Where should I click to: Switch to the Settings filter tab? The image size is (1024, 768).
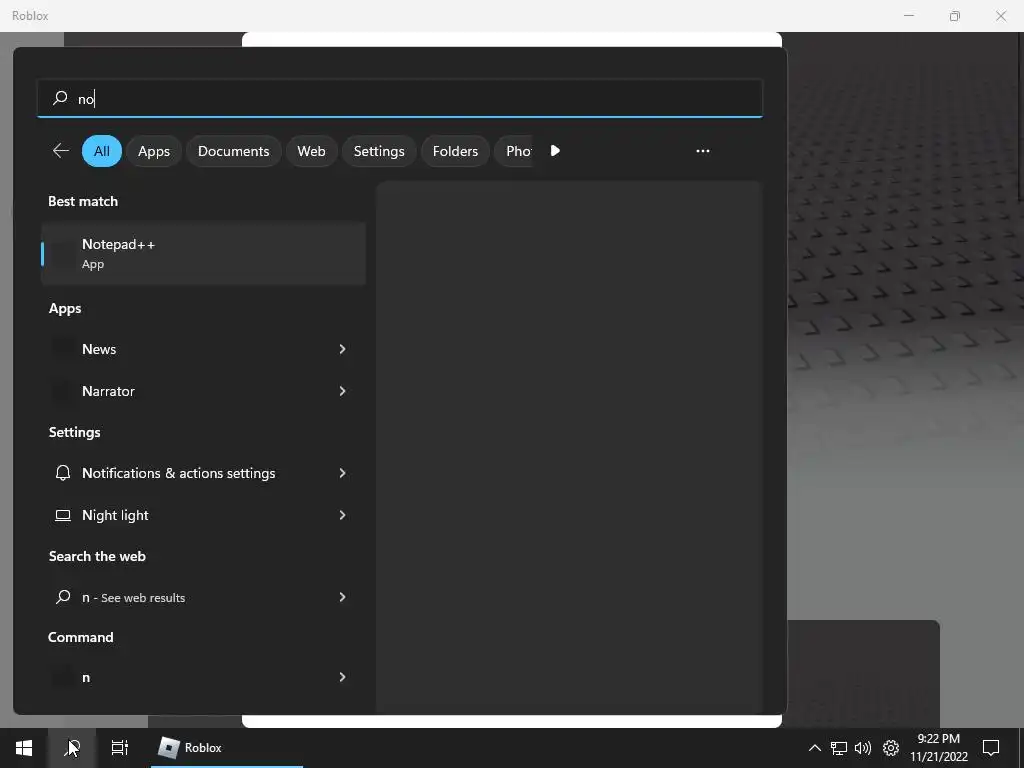click(379, 151)
